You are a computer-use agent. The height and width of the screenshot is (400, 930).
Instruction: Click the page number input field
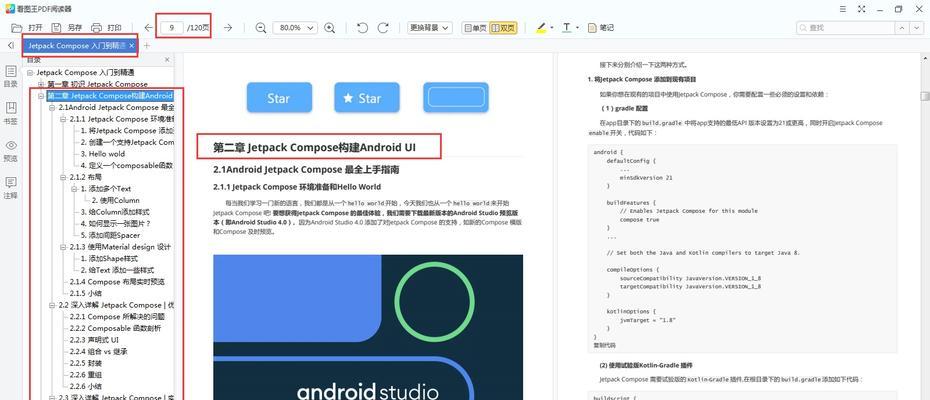[x=171, y=28]
